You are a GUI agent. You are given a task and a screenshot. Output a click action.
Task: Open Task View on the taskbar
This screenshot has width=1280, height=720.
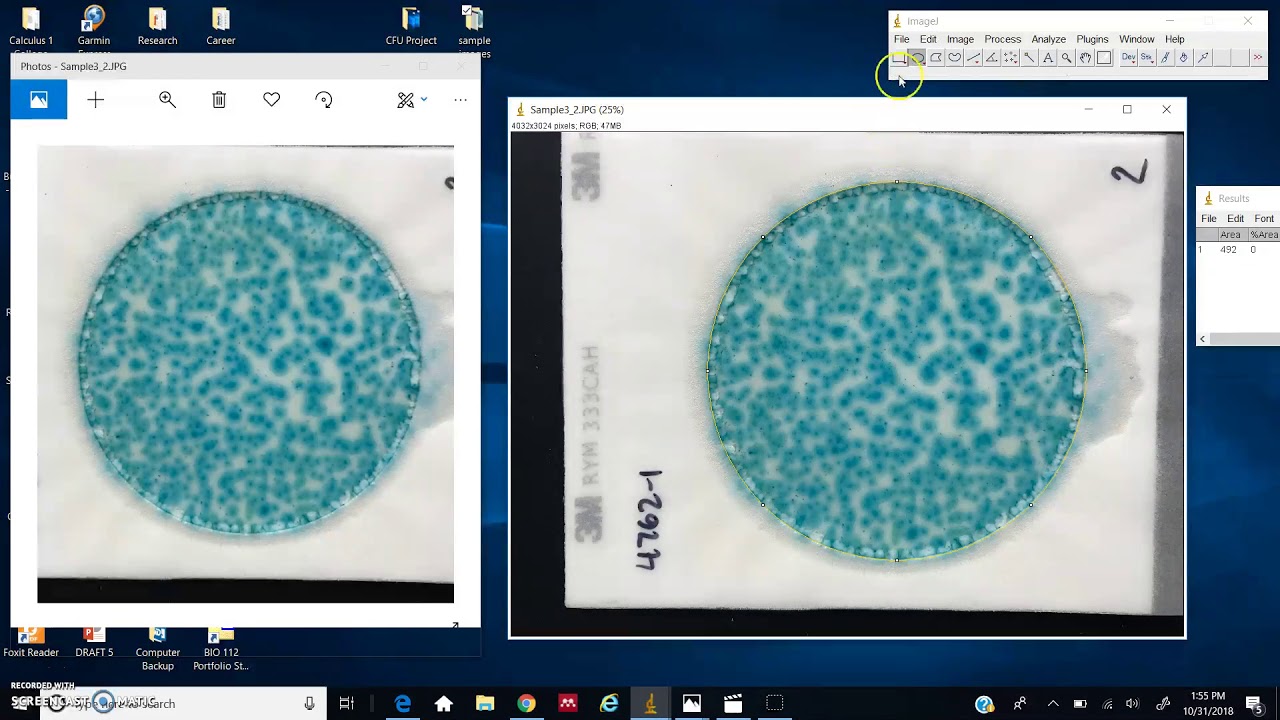pos(346,703)
